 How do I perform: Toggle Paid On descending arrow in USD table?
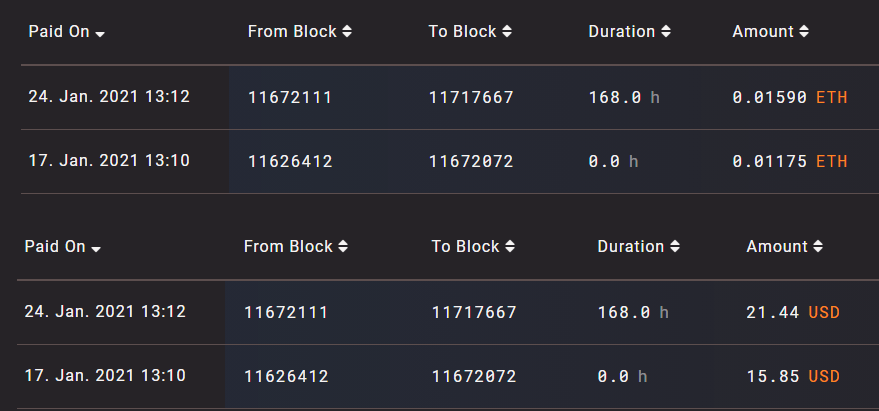click(96, 248)
